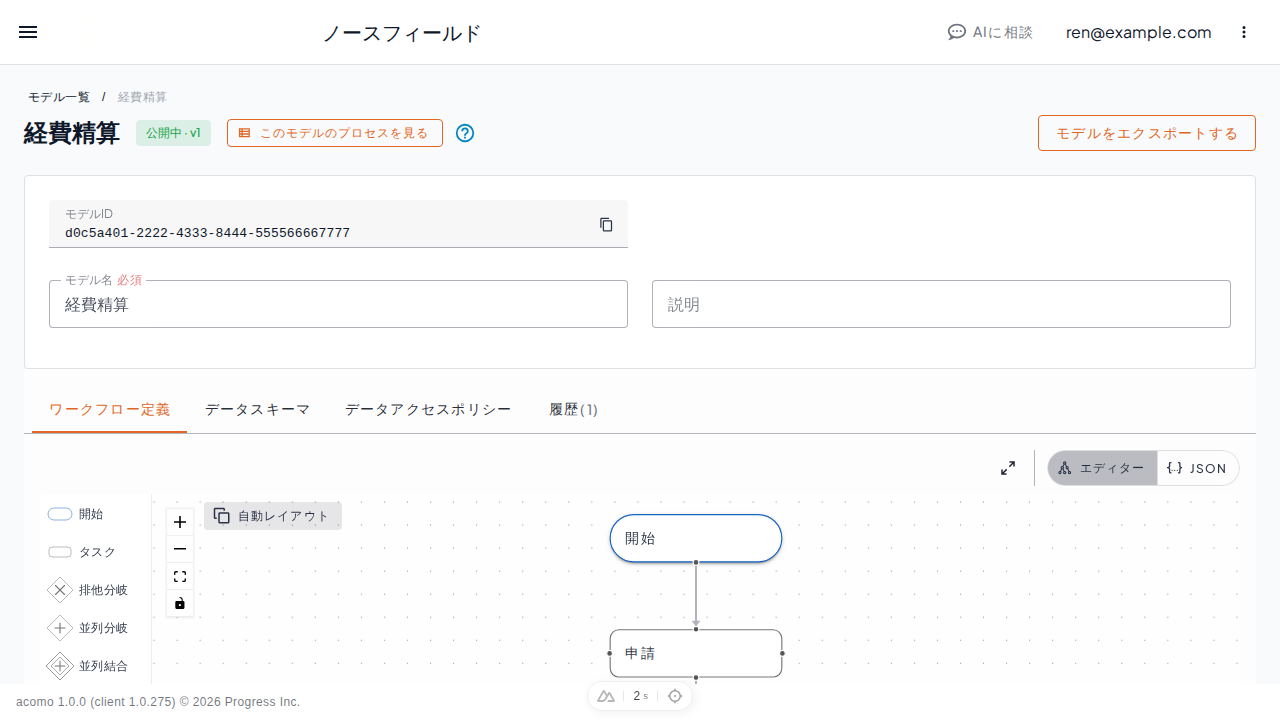Open the データアクセスポリシー tab
The image size is (1280, 720).
click(428, 410)
